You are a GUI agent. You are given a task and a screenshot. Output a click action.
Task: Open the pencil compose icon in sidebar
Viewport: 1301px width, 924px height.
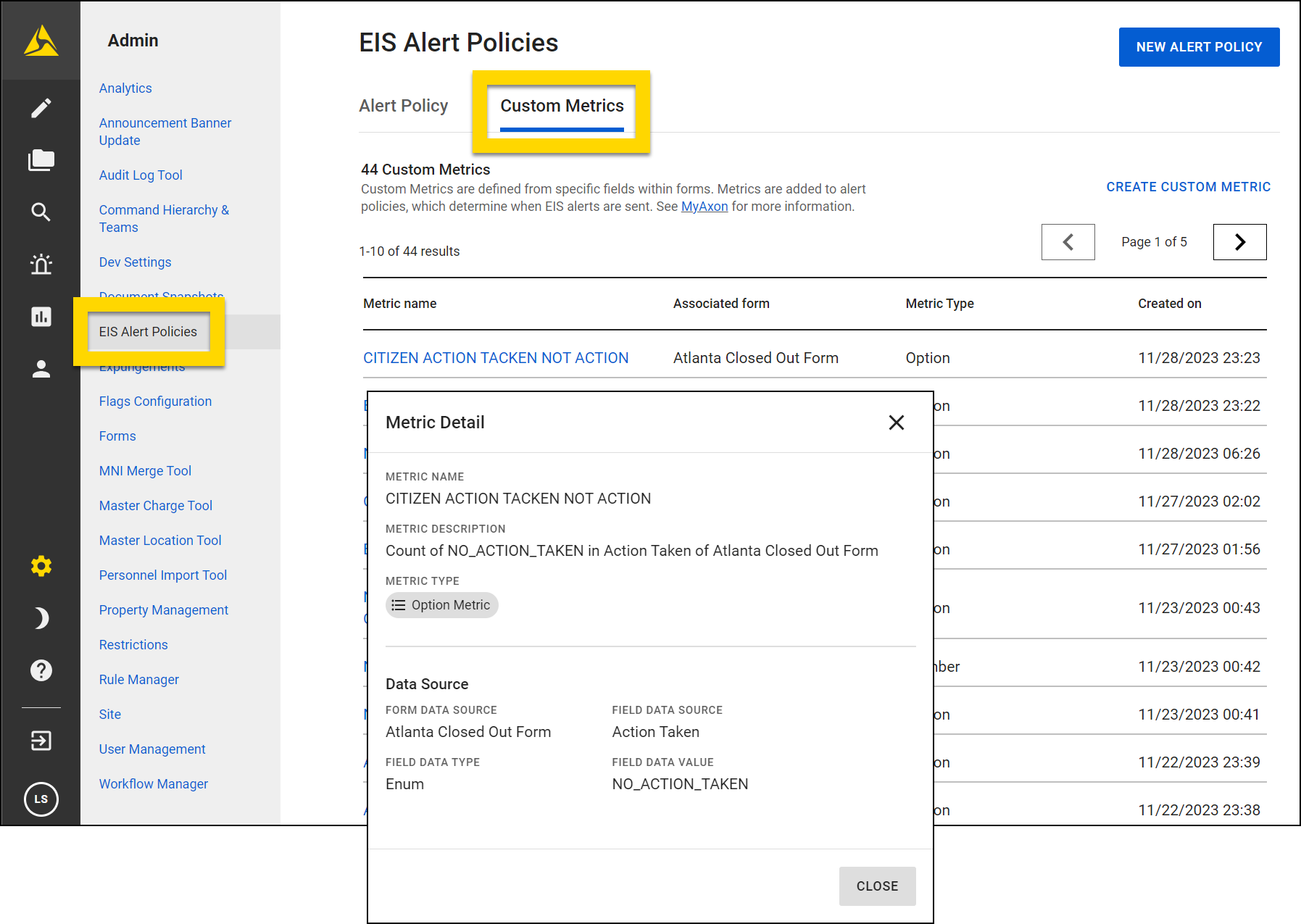(x=41, y=108)
